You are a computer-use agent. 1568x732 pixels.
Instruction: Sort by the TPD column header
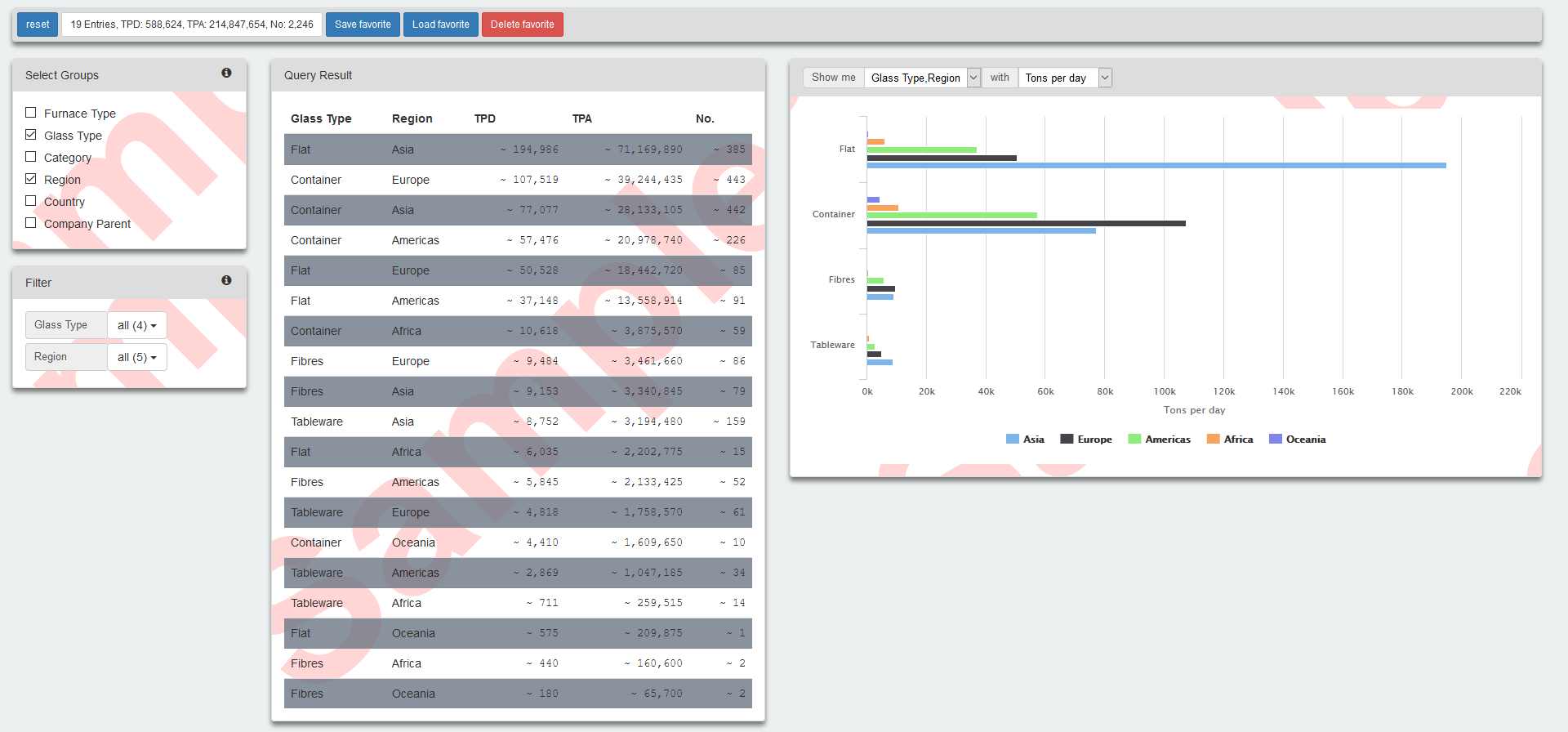(x=485, y=118)
